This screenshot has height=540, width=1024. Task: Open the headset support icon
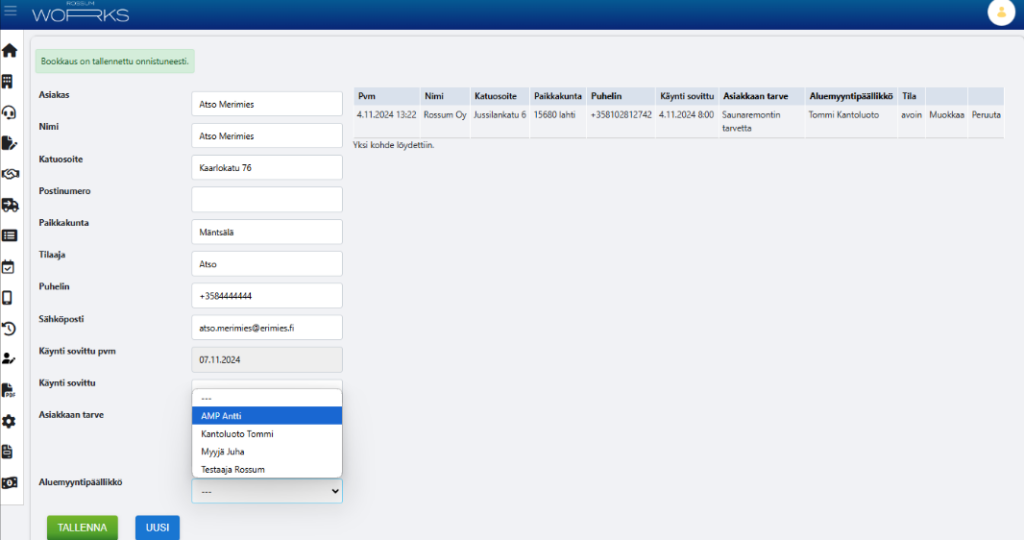pos(9,113)
